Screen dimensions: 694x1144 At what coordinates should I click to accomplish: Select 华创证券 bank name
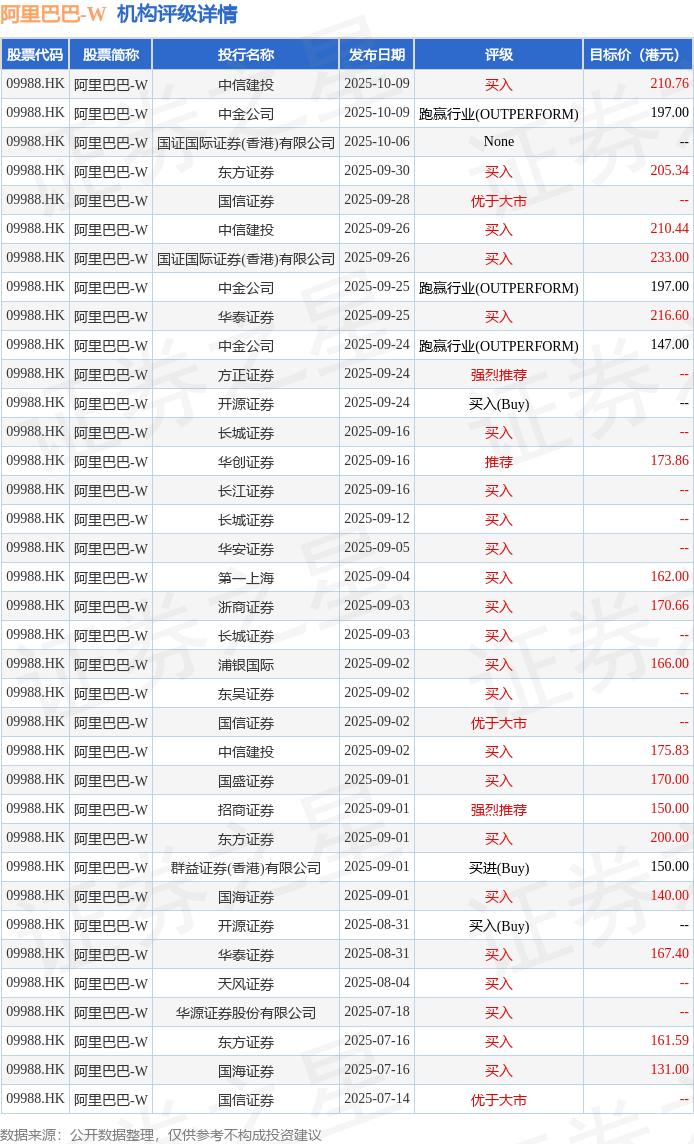point(246,462)
